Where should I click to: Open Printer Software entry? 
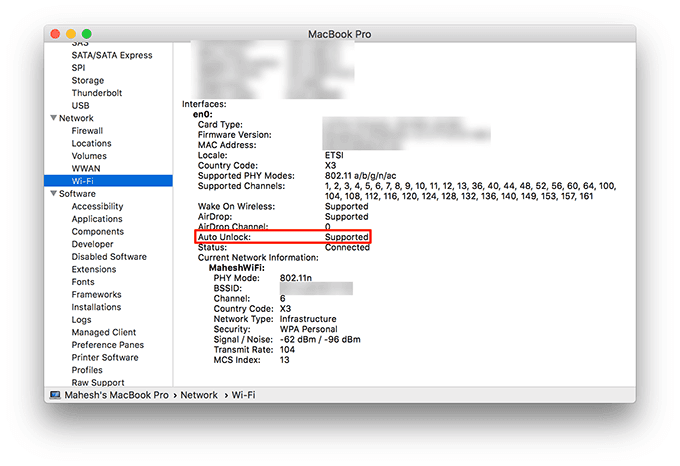[105, 358]
